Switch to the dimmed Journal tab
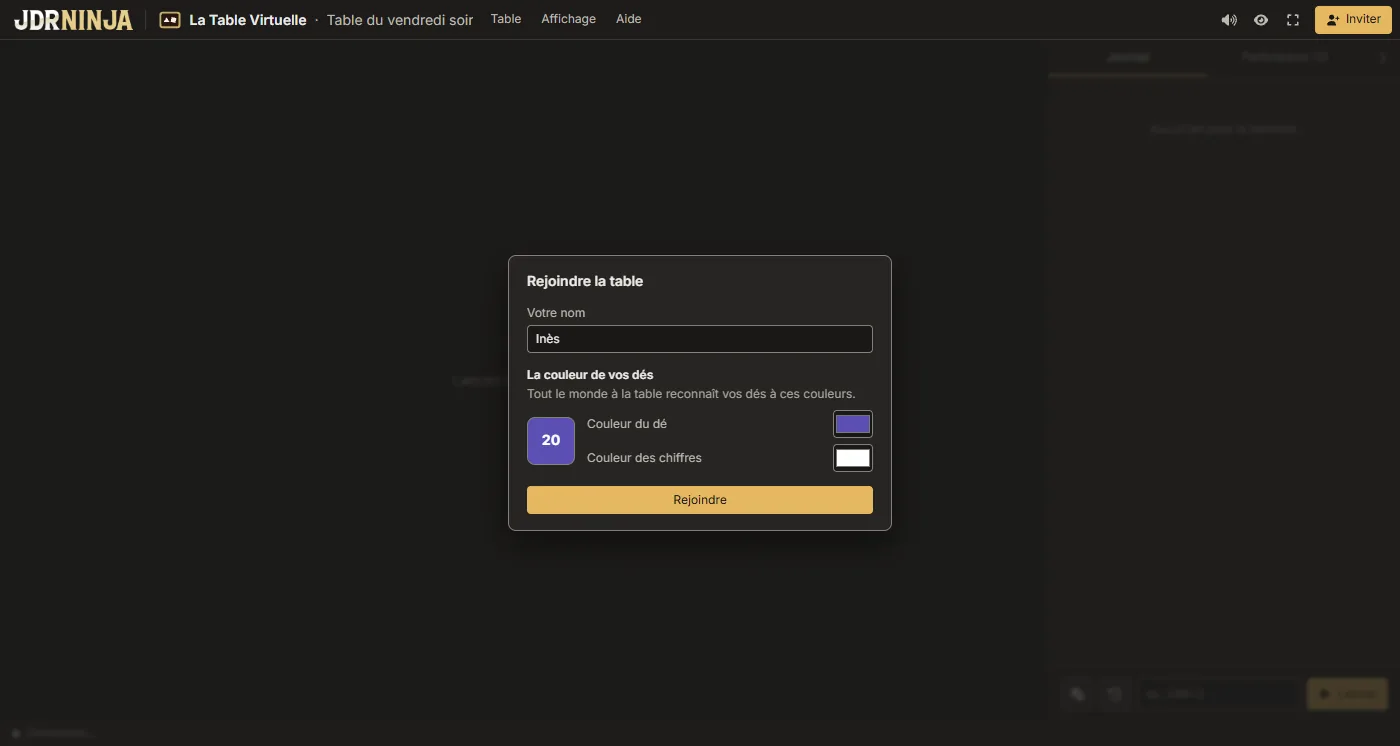1400x746 pixels. (x=1128, y=58)
